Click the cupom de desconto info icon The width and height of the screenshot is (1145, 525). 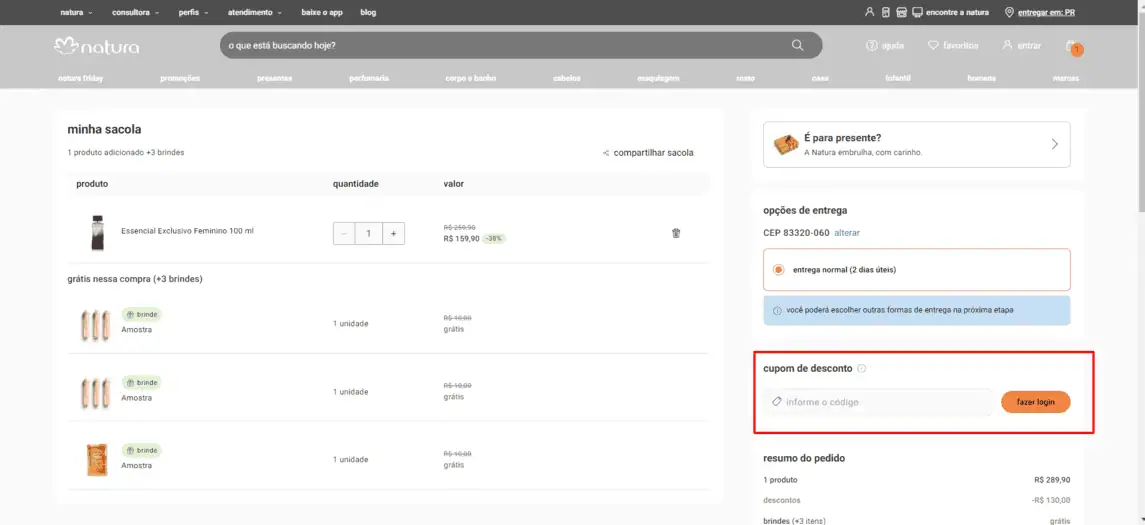click(x=862, y=369)
